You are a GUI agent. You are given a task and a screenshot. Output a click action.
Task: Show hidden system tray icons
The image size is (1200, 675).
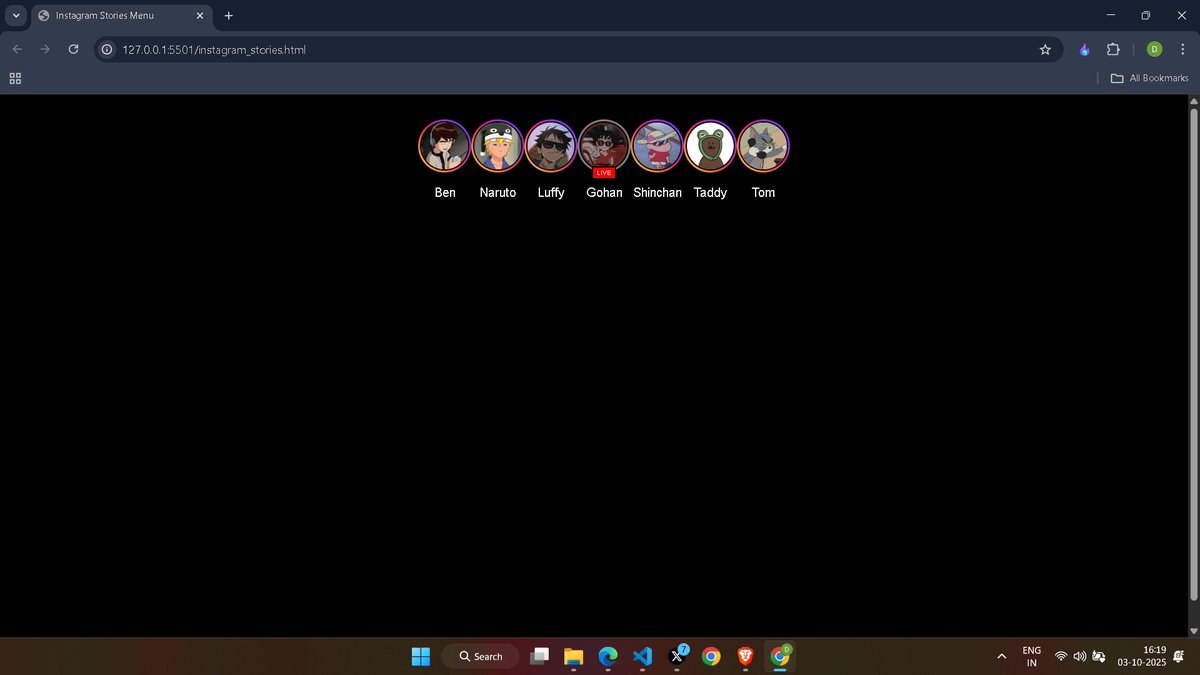point(1002,656)
